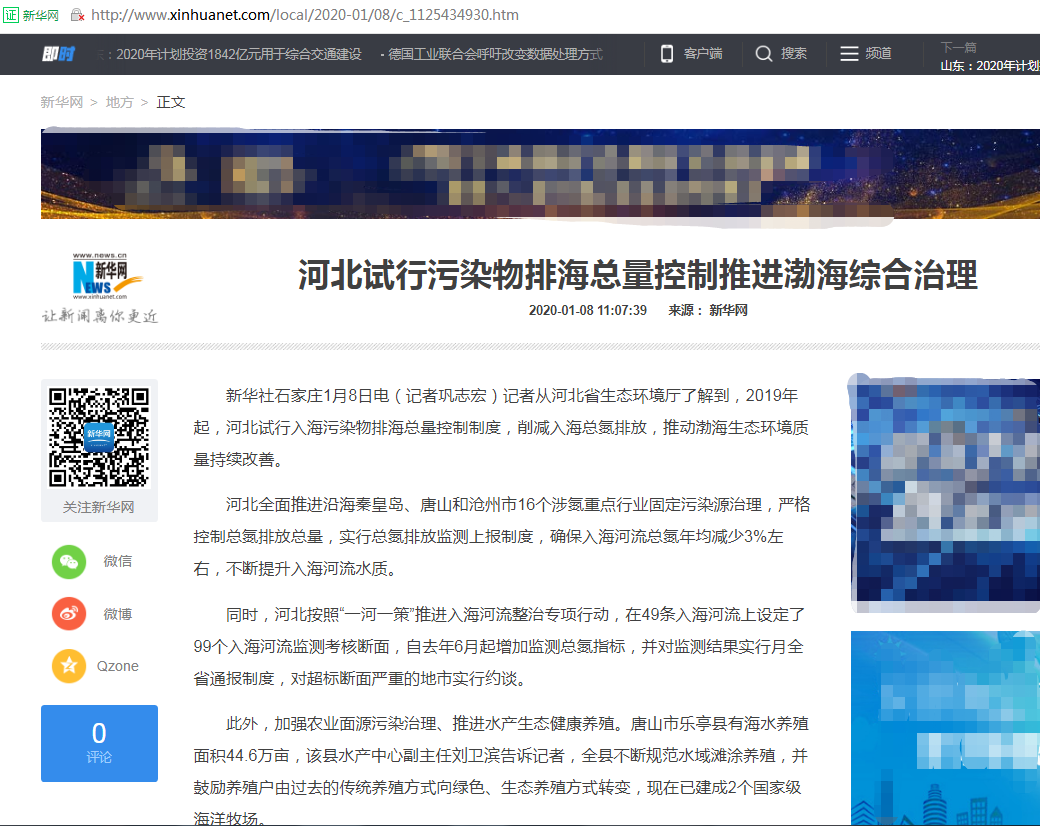Viewport: 1040px width, 826px height.
Task: Click the upper right sidebar ad image
Action: 944,493
